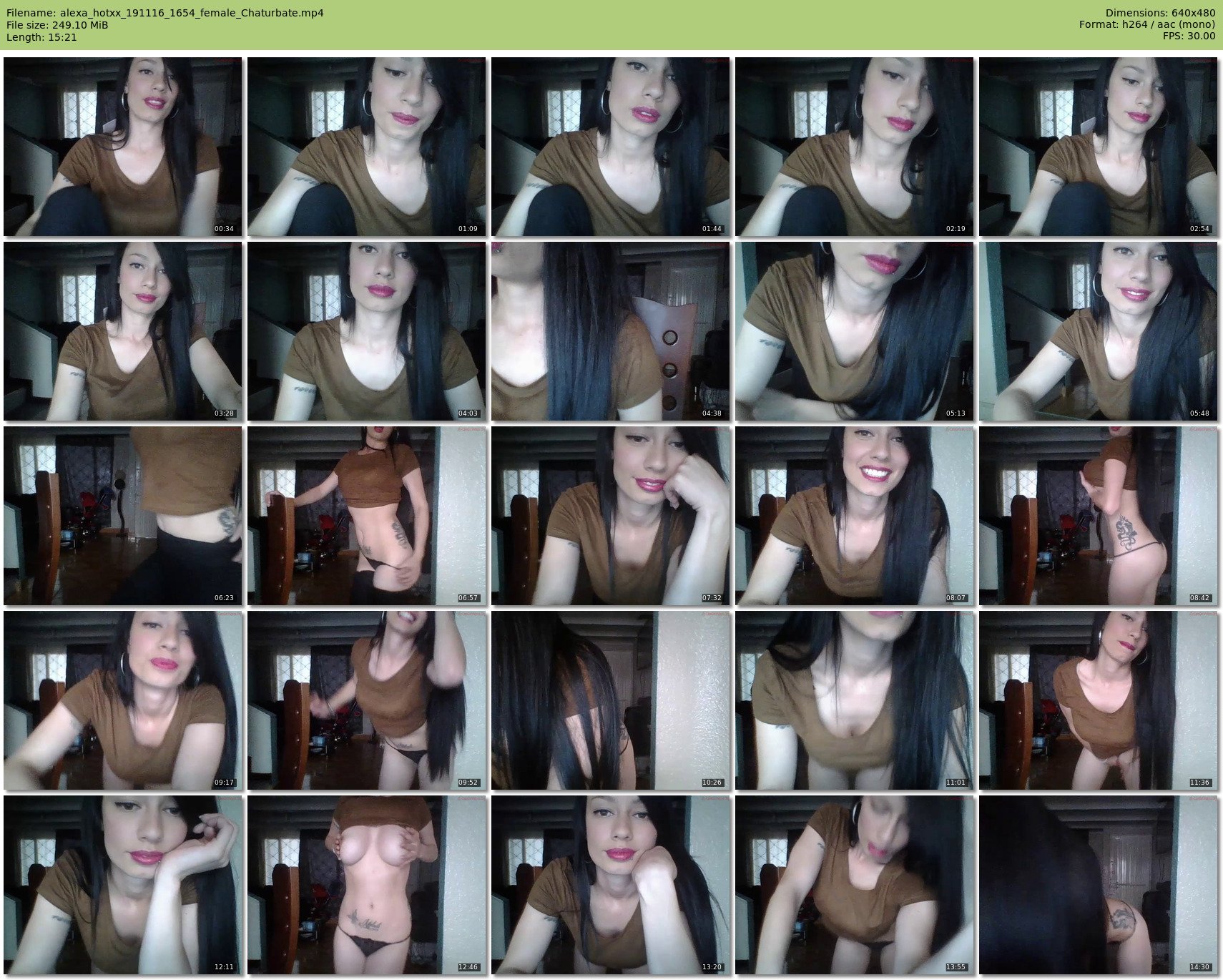Select the frame stamped 08:07

[855, 516]
